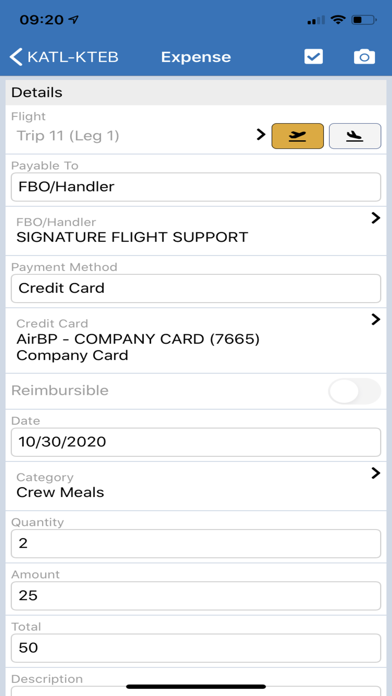Viewport: 392px width, 696px height.
Task: Select the arrival airplane icon button
Action: click(x=355, y=136)
